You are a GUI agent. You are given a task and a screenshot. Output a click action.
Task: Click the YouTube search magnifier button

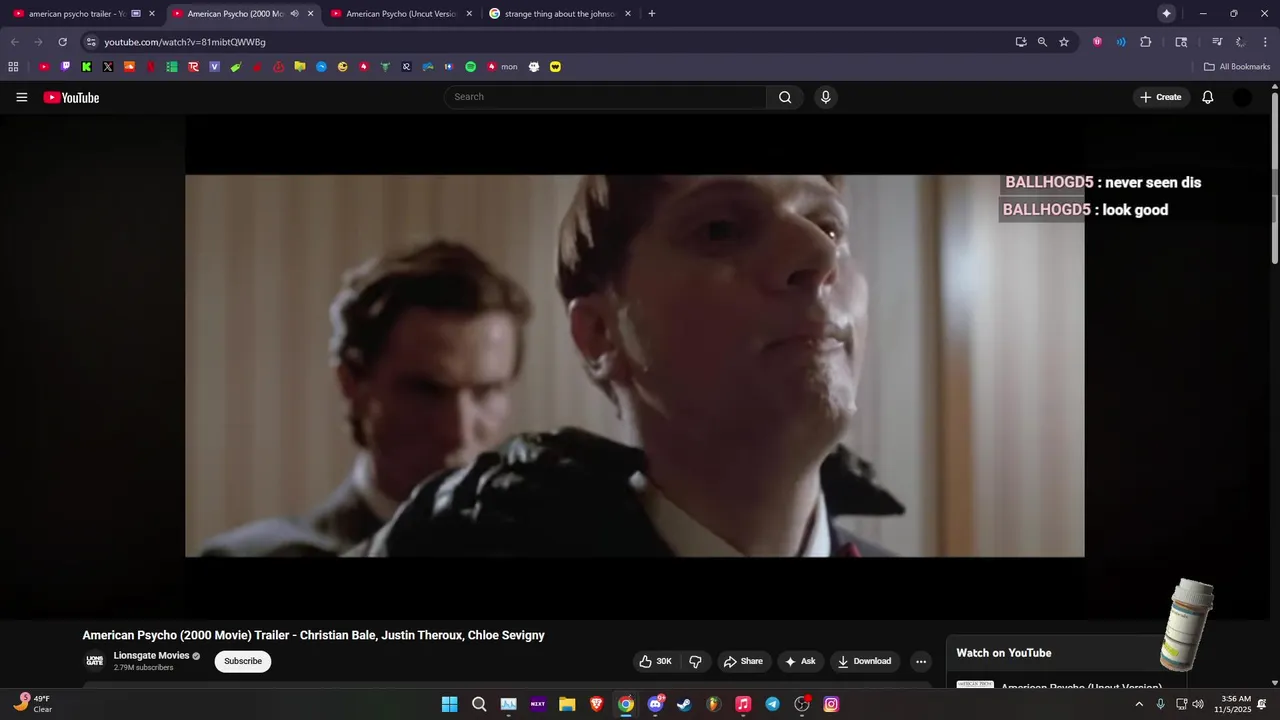click(785, 97)
